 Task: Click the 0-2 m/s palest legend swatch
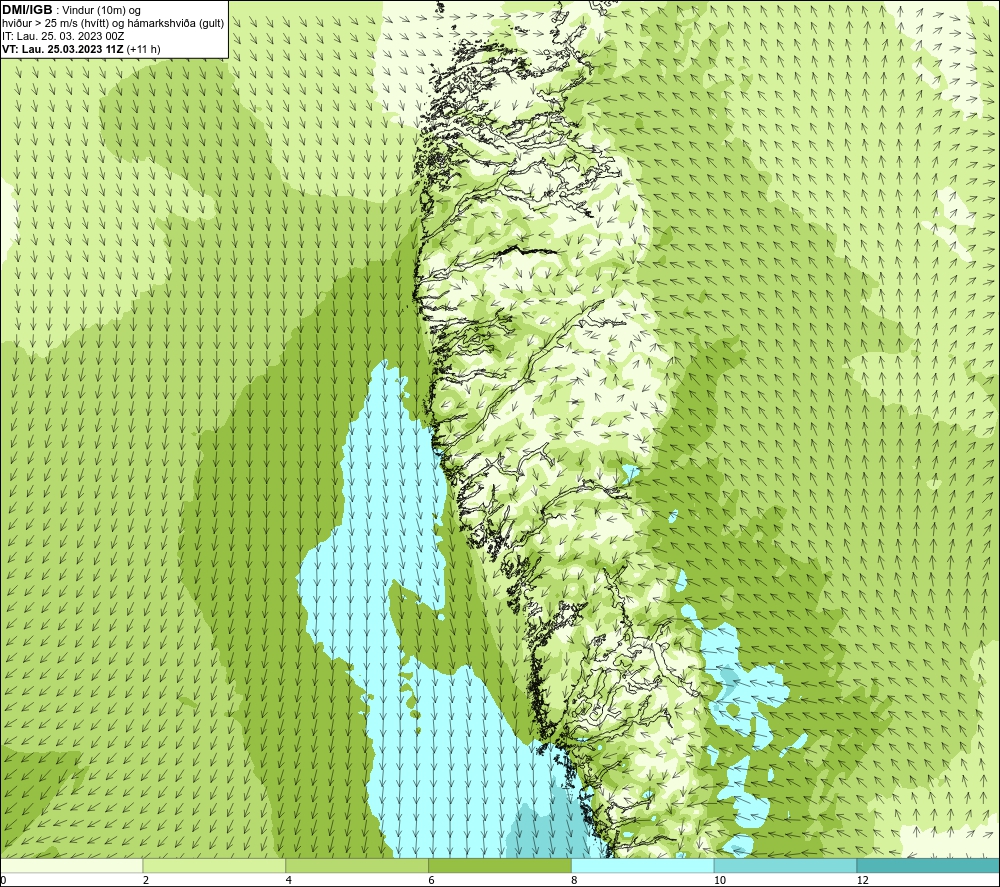(x=71, y=865)
